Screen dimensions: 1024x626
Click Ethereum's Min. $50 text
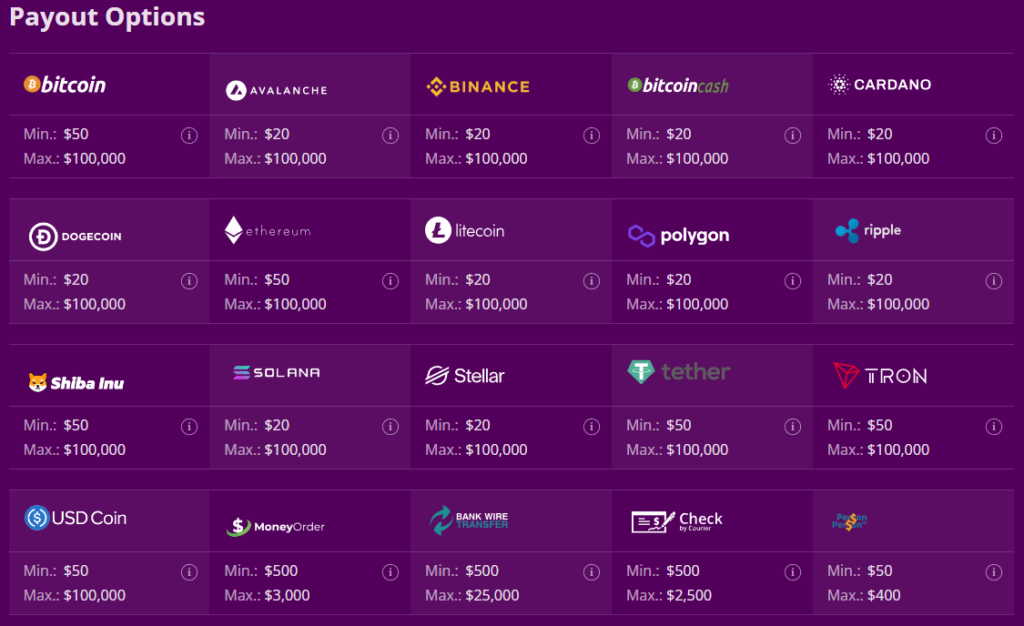click(257, 279)
